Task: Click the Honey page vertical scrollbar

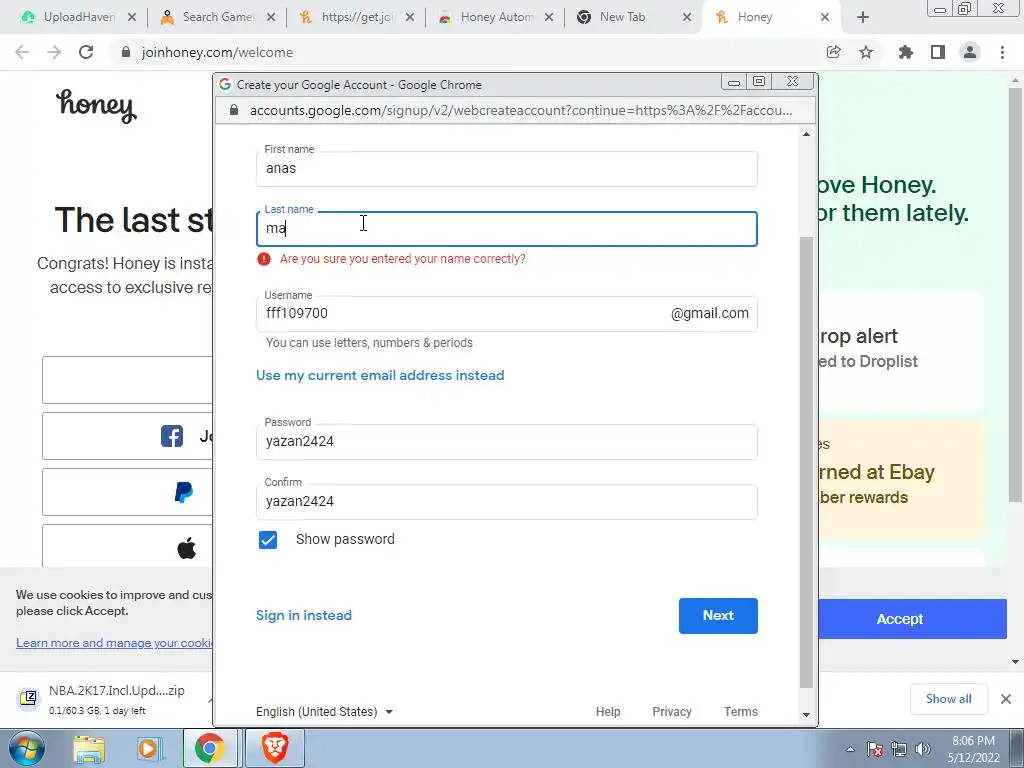Action: 1016,294
